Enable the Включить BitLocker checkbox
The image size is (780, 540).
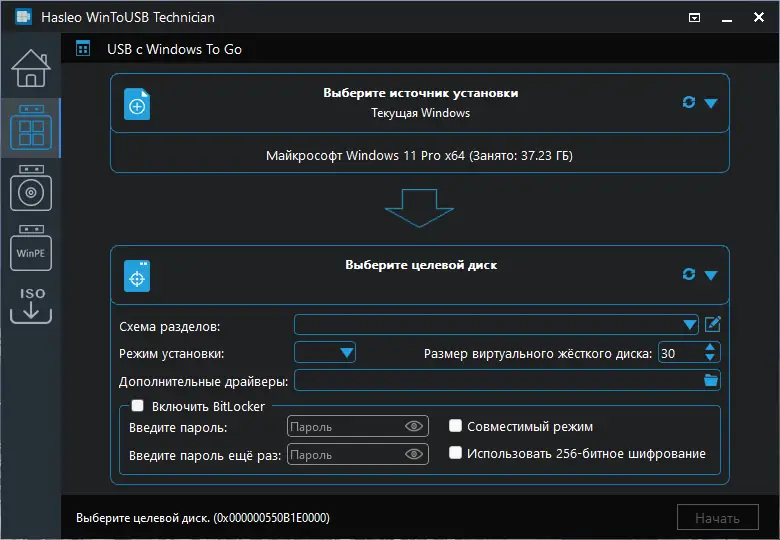pyautogui.click(x=138, y=406)
